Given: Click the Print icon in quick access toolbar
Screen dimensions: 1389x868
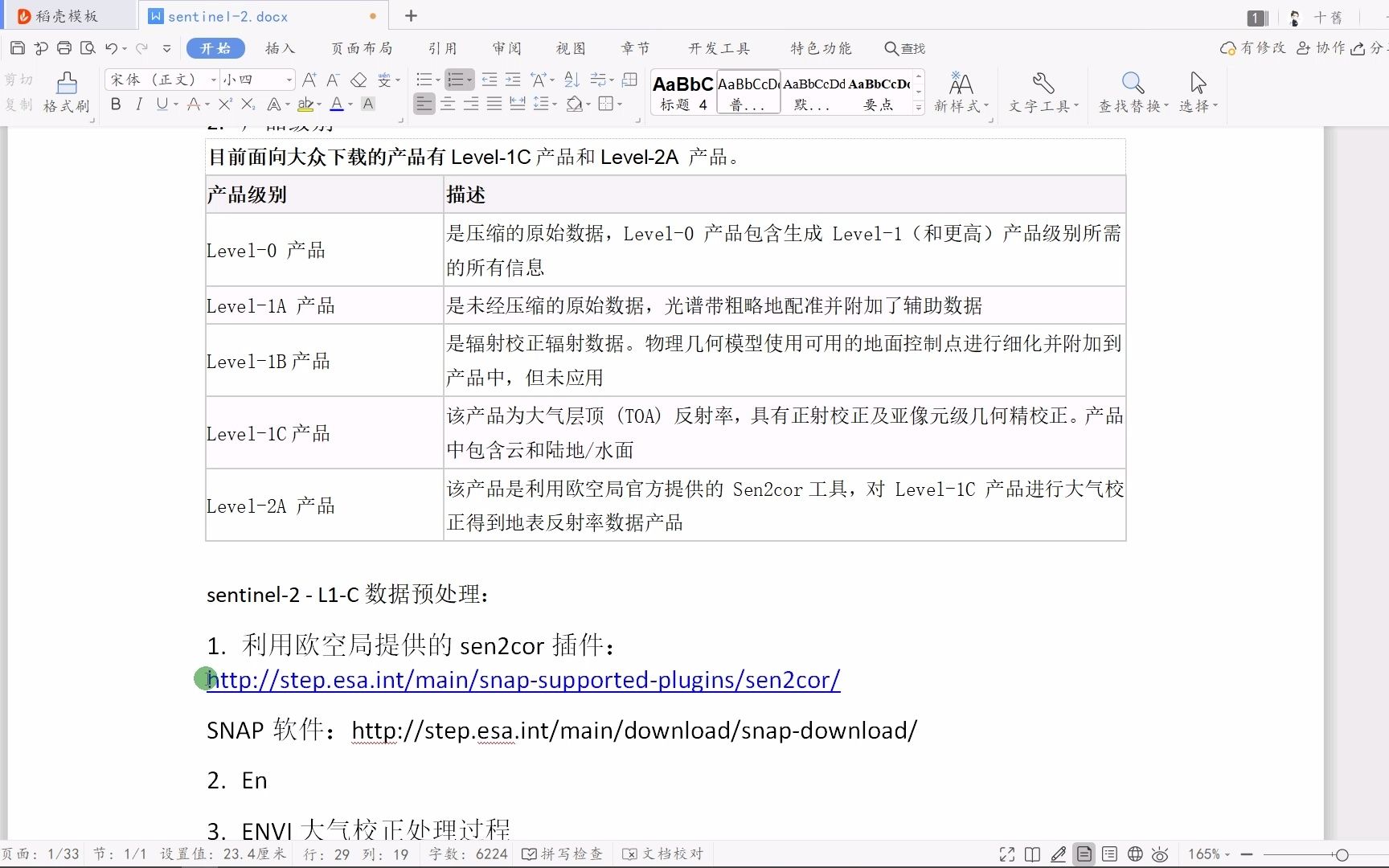Looking at the screenshot, I should (64, 48).
